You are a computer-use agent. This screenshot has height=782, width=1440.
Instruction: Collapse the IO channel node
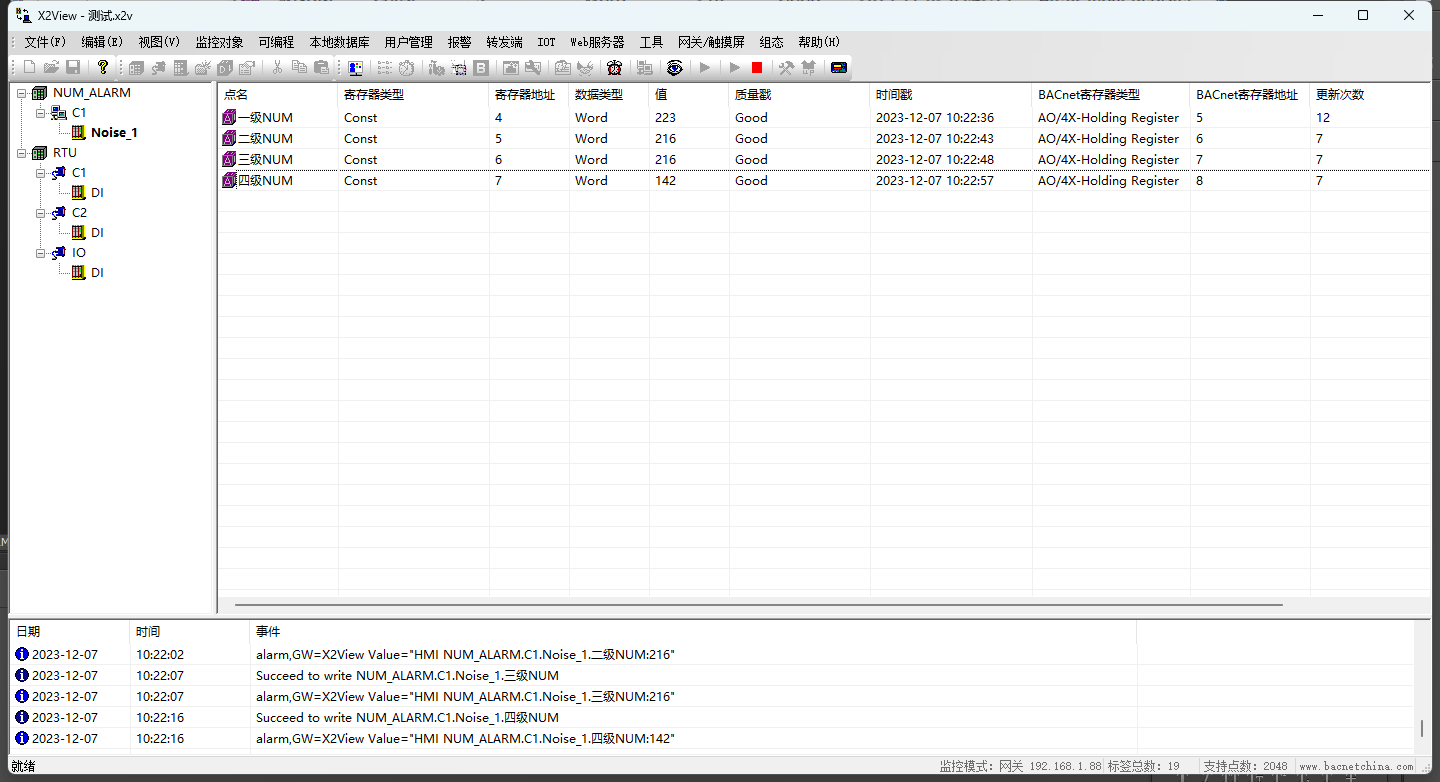click(x=40, y=253)
